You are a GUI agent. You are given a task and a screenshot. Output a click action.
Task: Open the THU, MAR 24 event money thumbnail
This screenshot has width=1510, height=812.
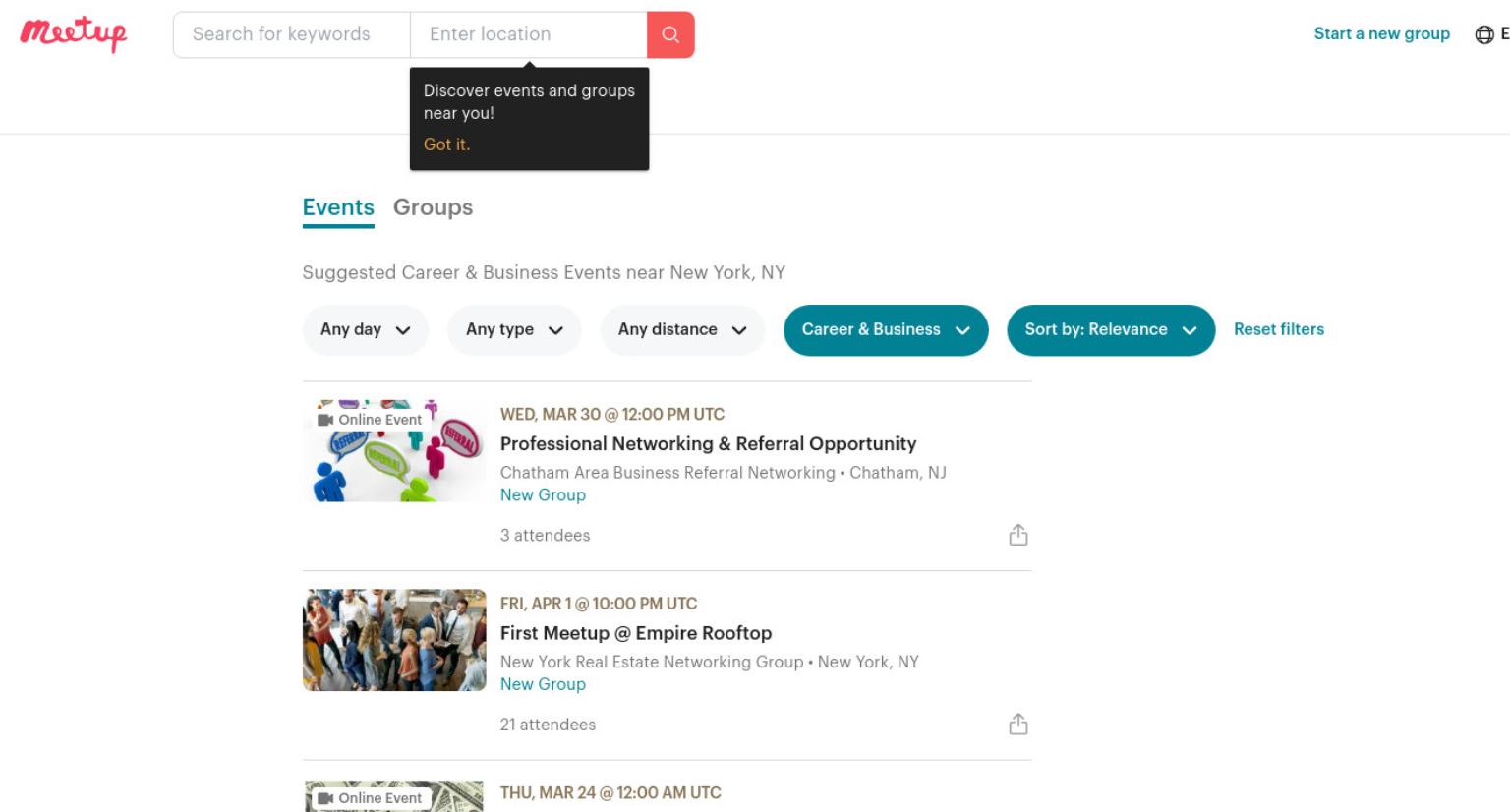pyautogui.click(x=394, y=796)
